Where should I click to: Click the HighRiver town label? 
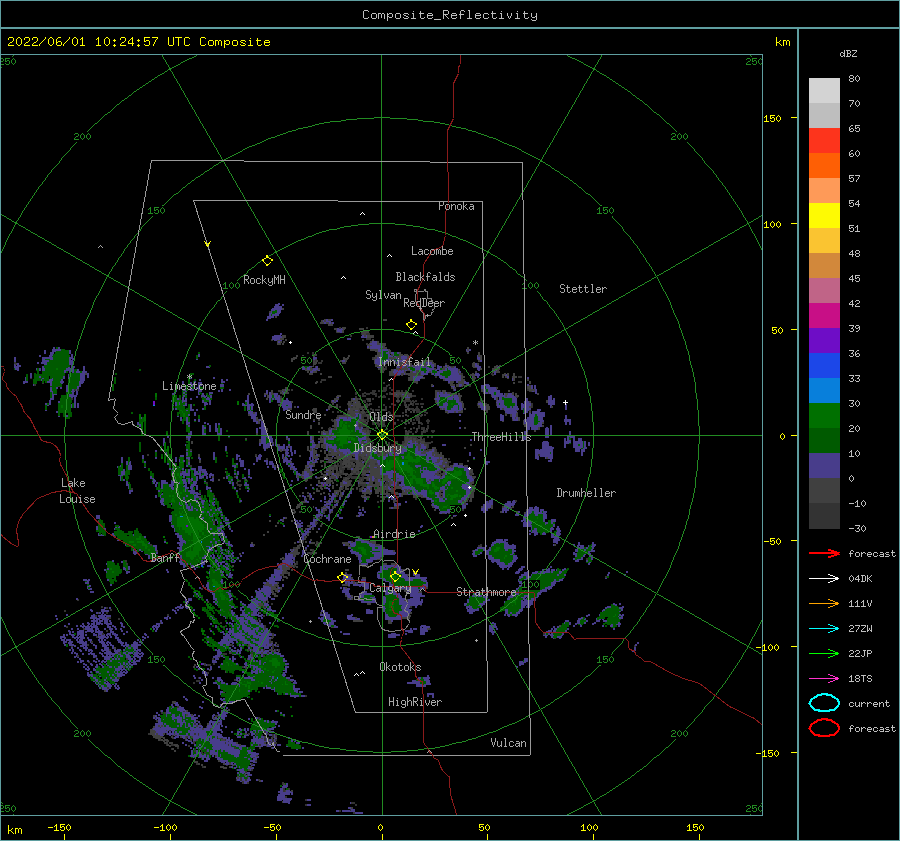click(x=415, y=702)
